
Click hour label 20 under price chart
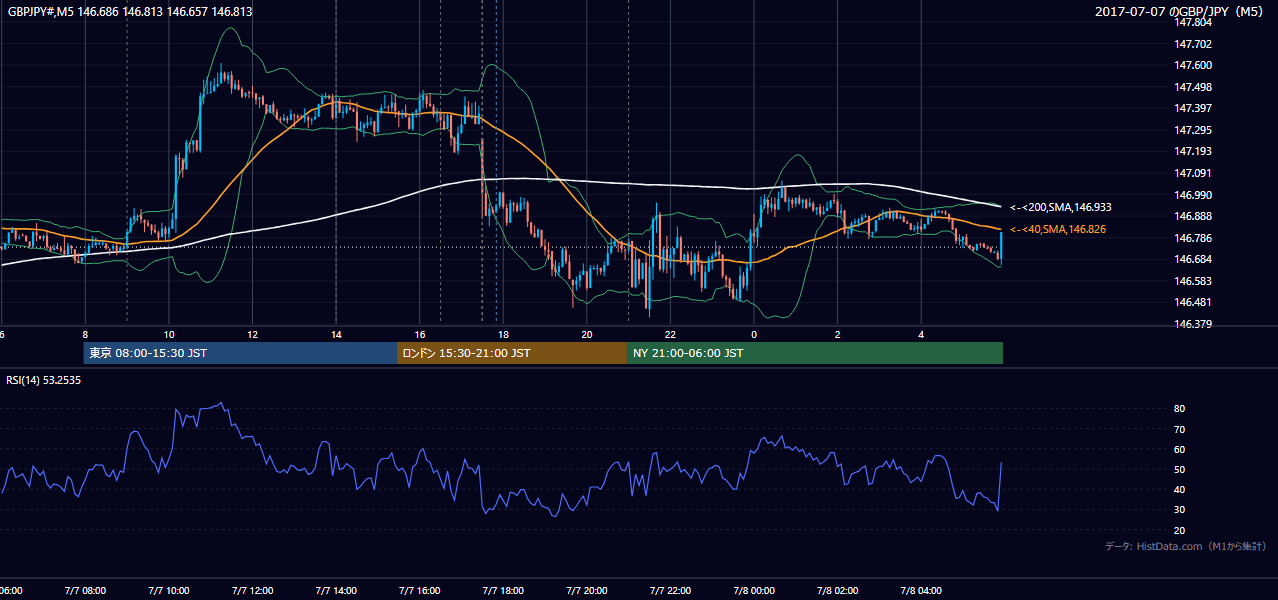[587, 335]
